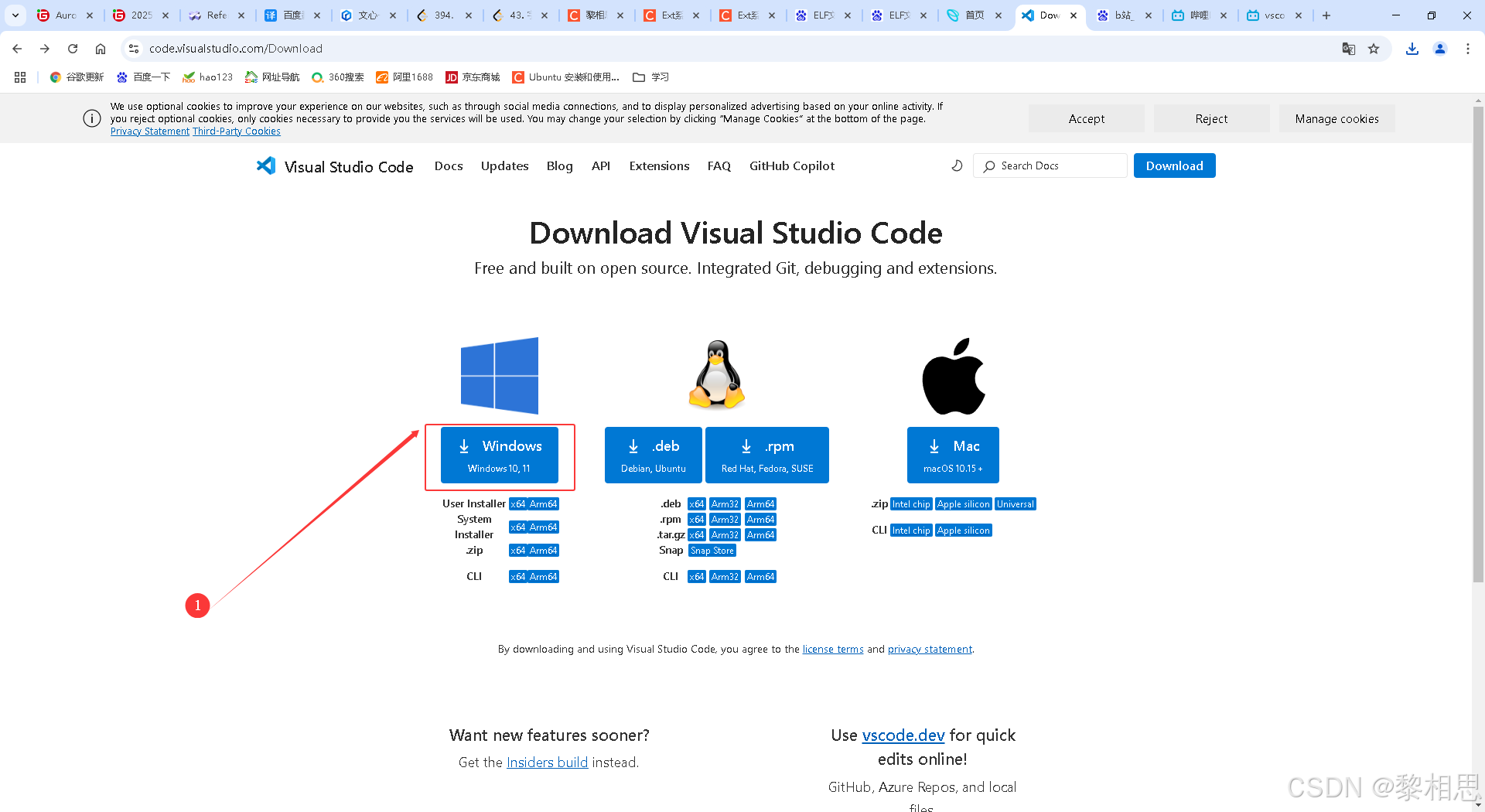Viewport: 1485px width, 812px height.
Task: Open the Chrome profile avatar
Action: 1440,49
